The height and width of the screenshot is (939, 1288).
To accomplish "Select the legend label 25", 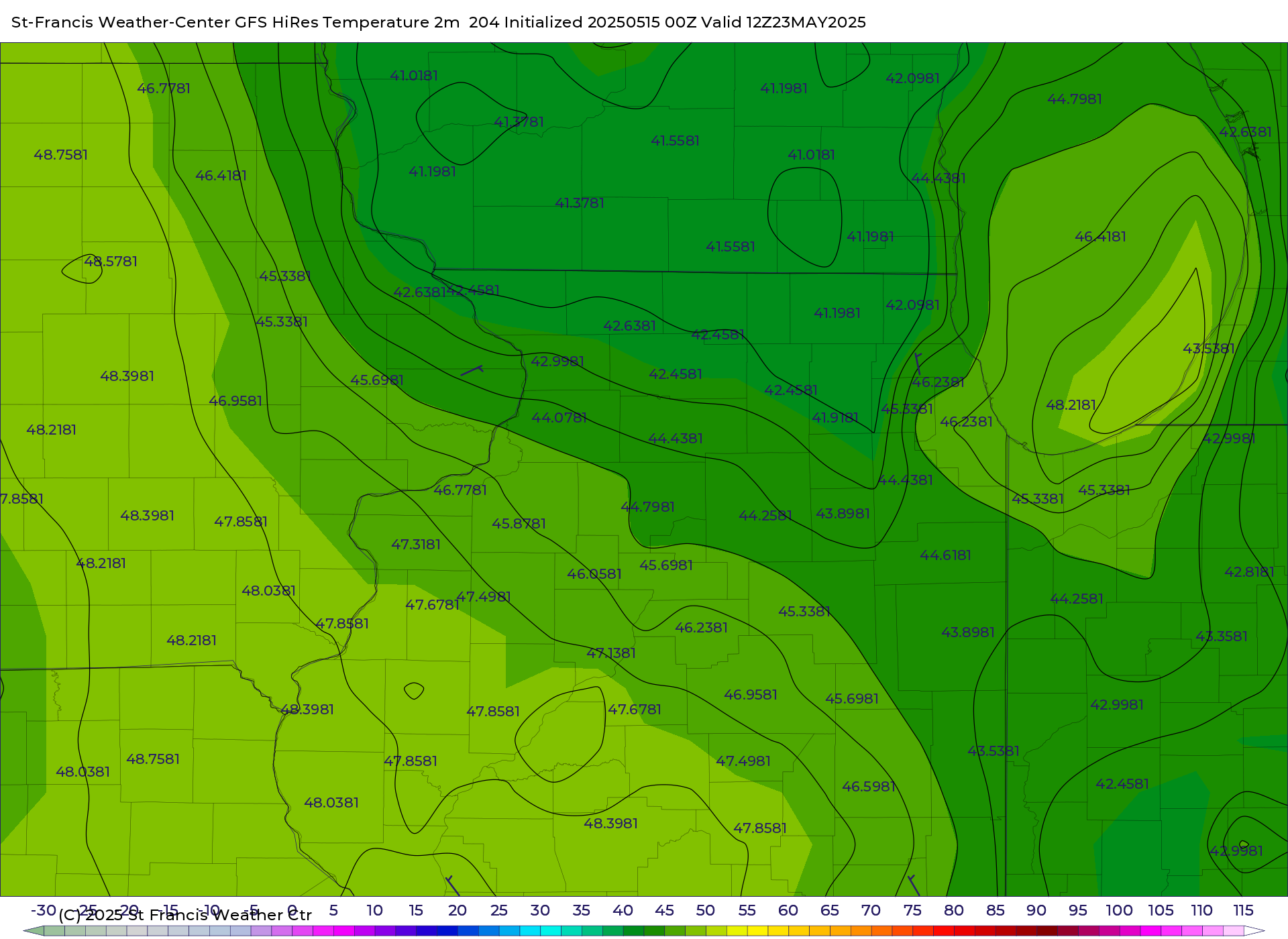I will pos(499,911).
